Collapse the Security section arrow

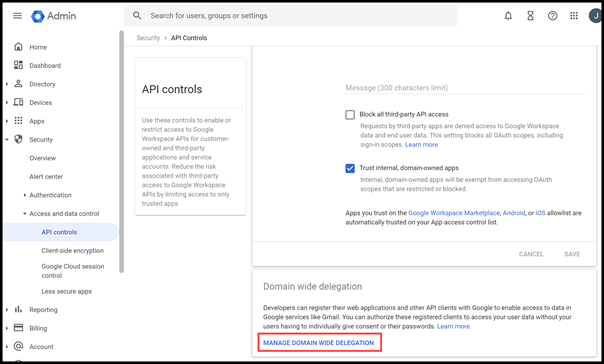tap(7, 139)
